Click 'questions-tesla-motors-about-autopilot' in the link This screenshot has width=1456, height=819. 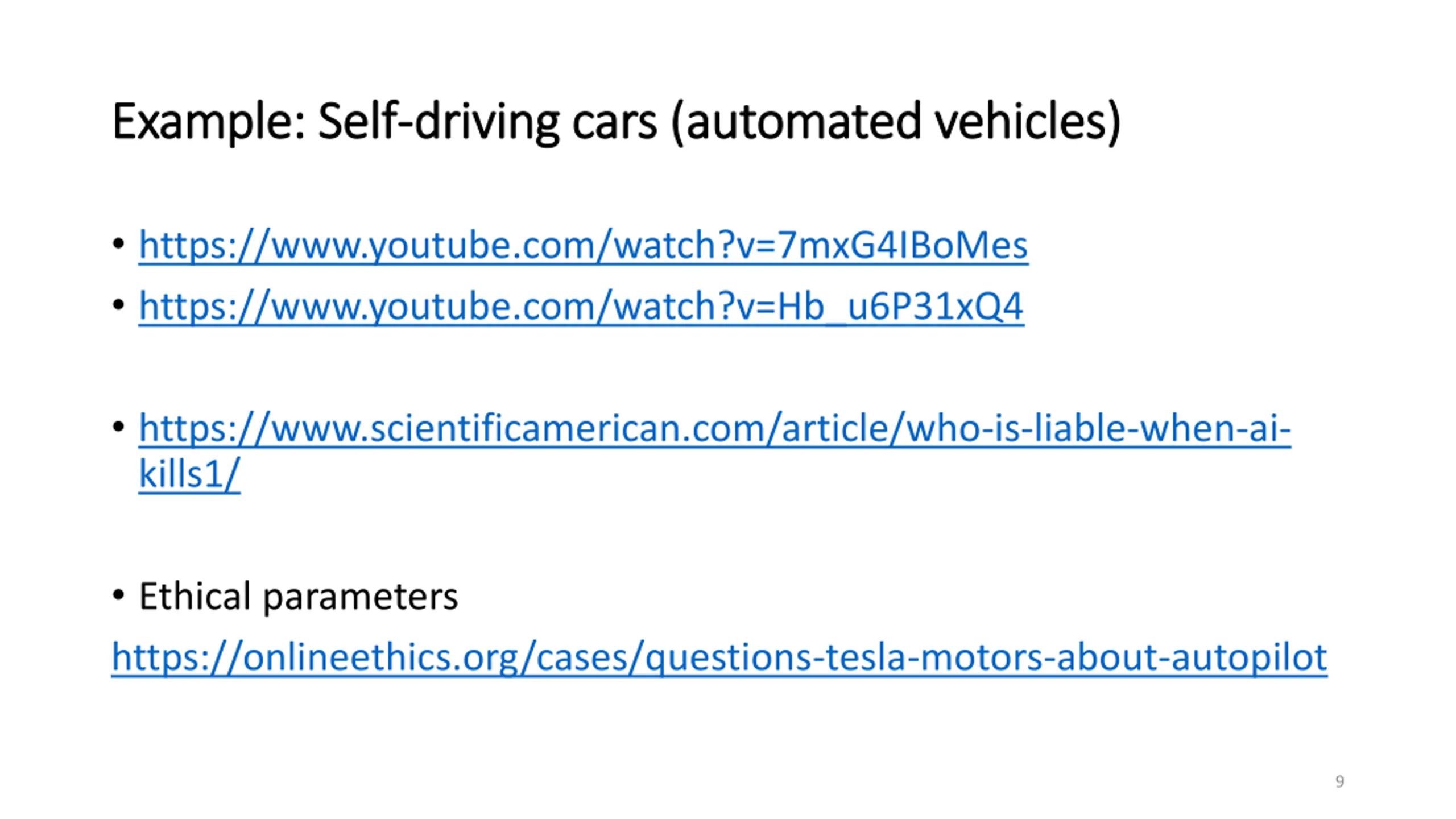[x=986, y=658]
